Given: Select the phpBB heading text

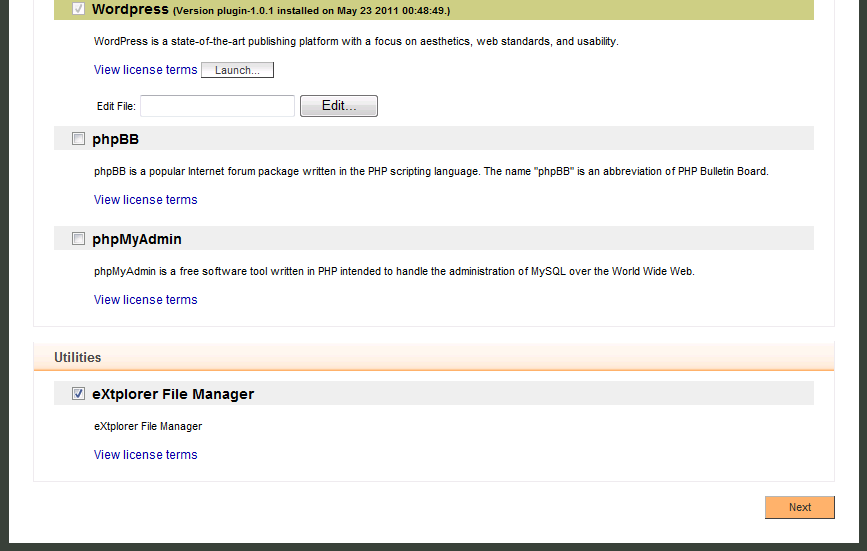Looking at the screenshot, I should 116,139.
